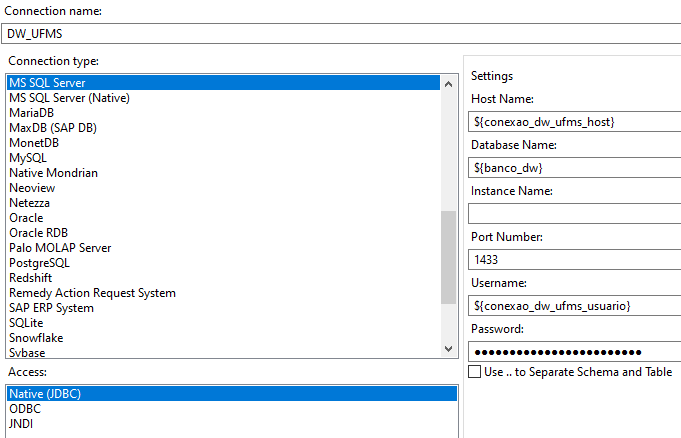
Task: Choose Remedy Action Request System
Action: 224,293
